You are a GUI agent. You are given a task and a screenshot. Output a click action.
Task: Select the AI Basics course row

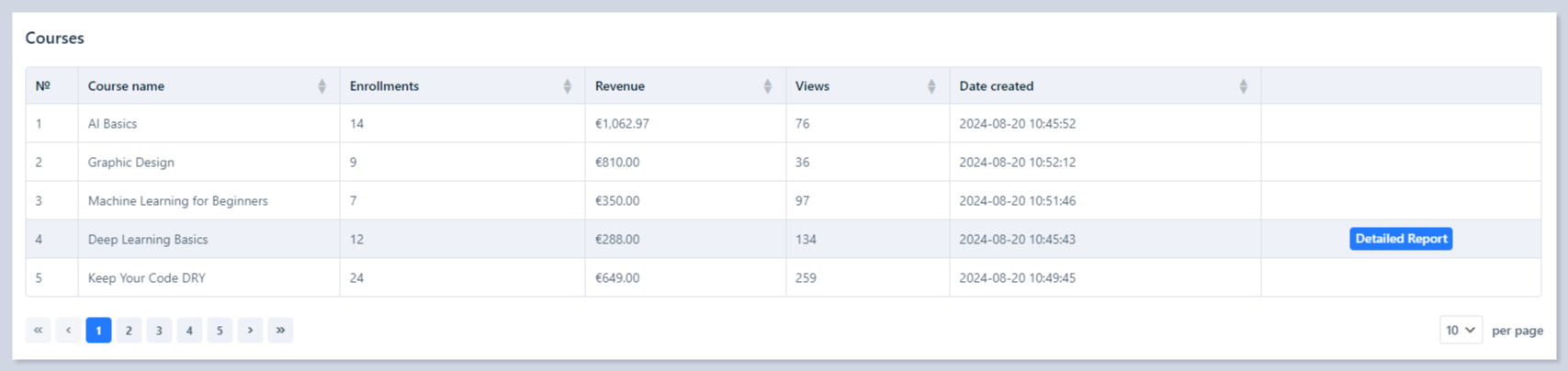click(x=112, y=124)
